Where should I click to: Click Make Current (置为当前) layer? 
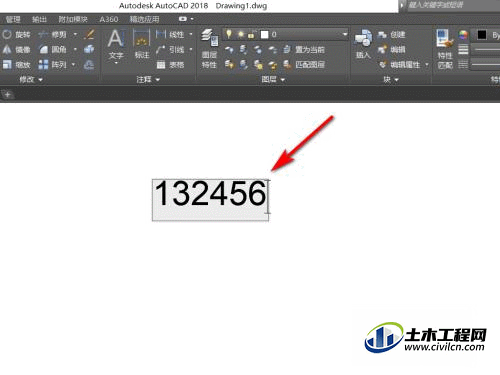[304, 50]
